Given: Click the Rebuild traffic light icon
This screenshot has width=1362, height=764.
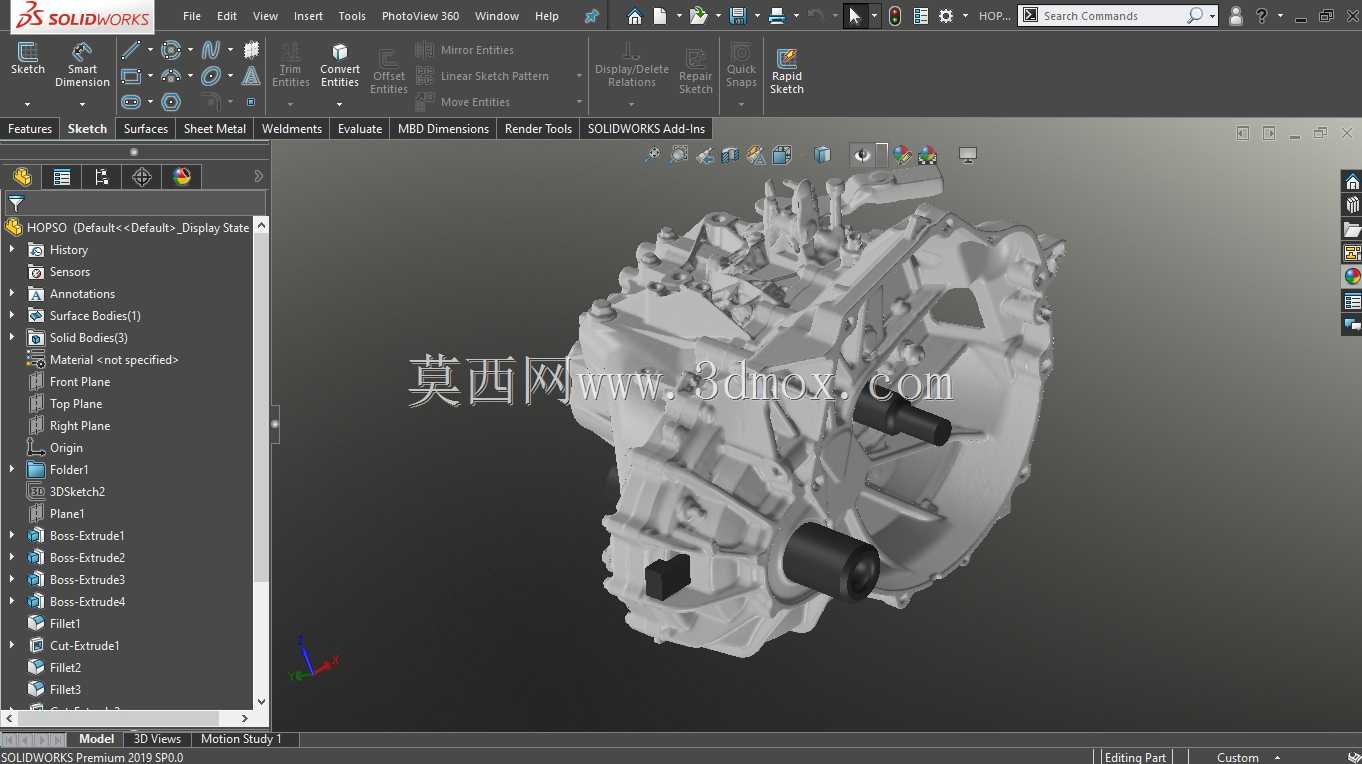Looking at the screenshot, I should coord(895,16).
